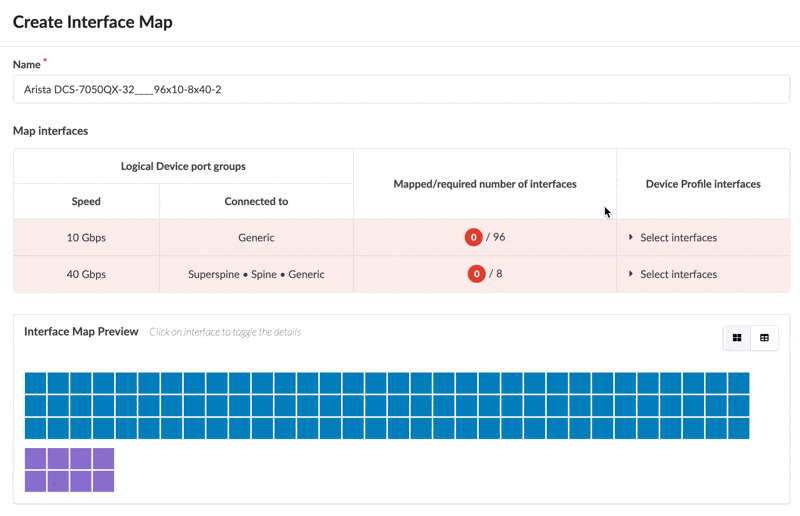The height and width of the screenshot is (516, 800).
Task: Switch preview to grid view icon
Action: click(x=737, y=338)
